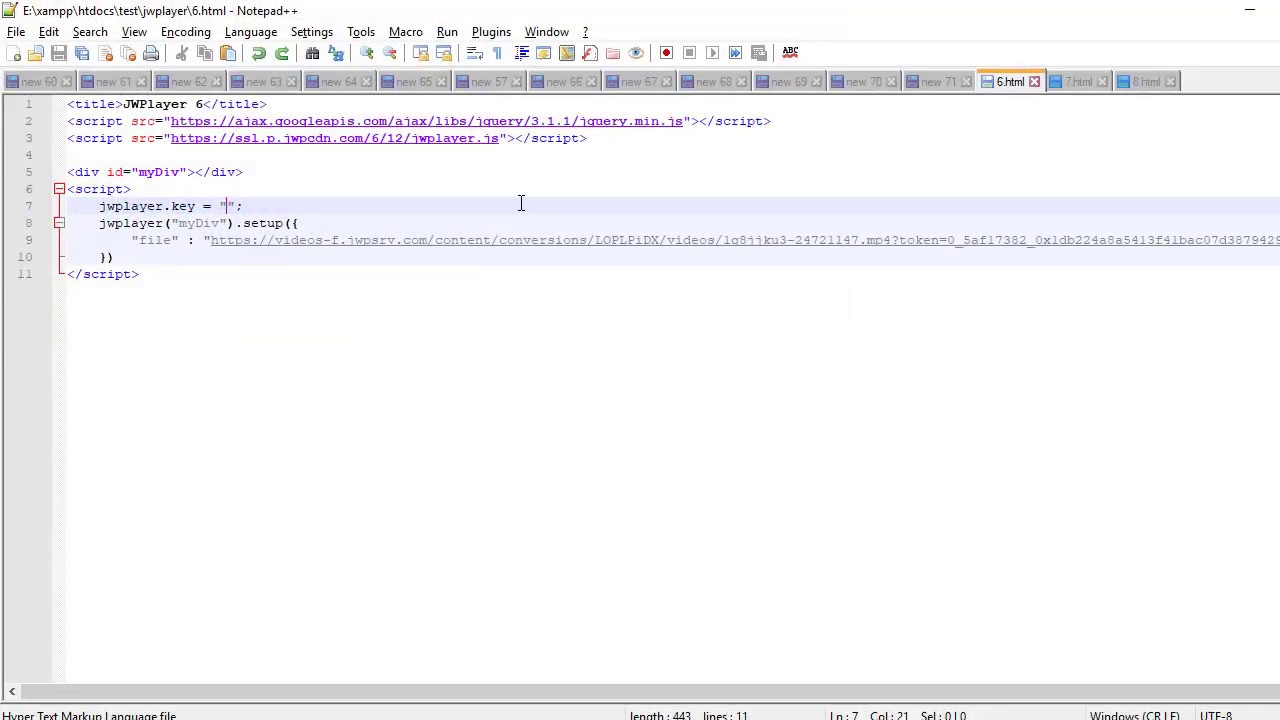Switch to the new 71 tab
The width and height of the screenshot is (1280, 720).
point(939,82)
